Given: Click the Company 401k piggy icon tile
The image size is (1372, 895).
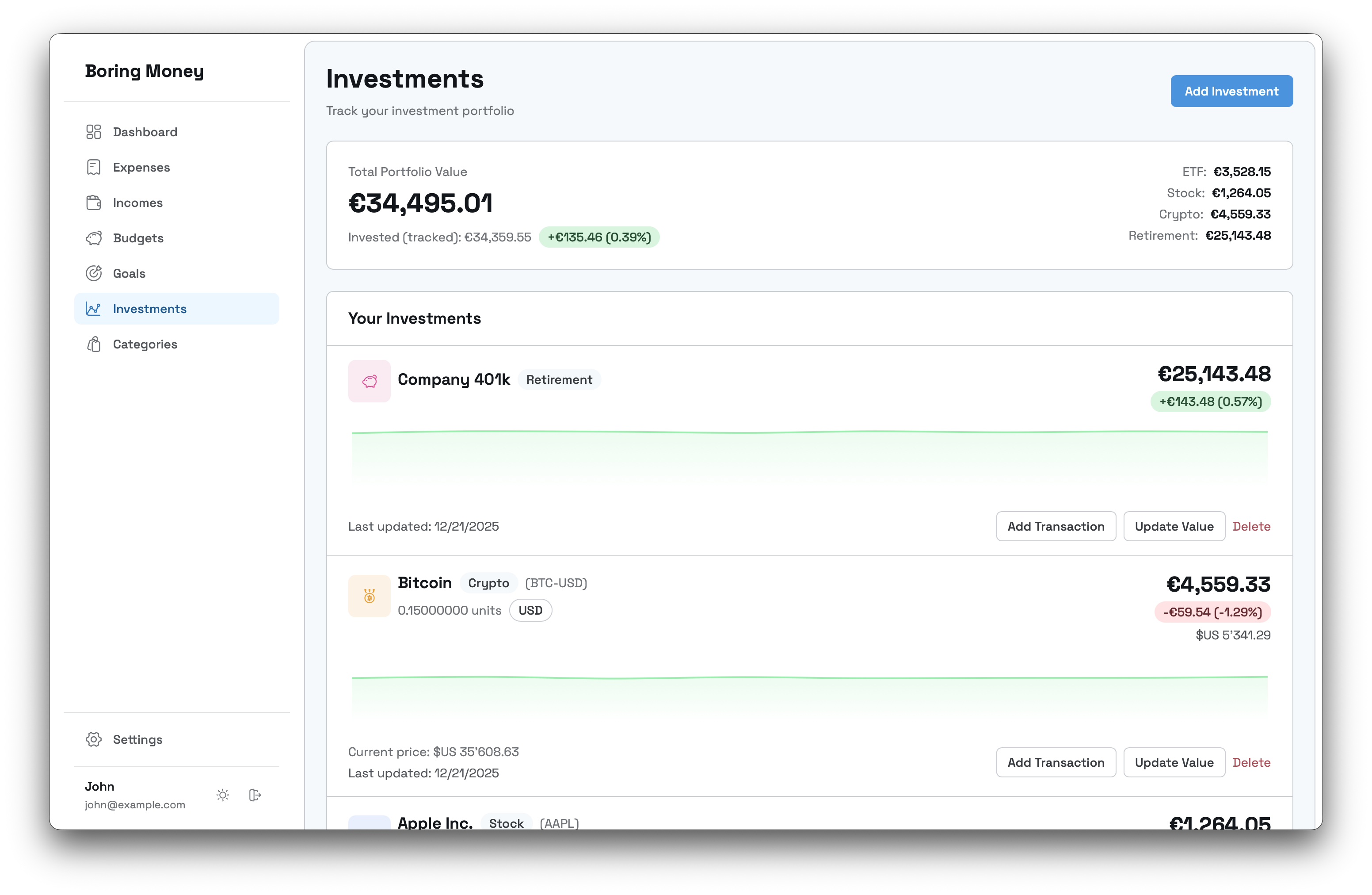Looking at the screenshot, I should [x=369, y=381].
